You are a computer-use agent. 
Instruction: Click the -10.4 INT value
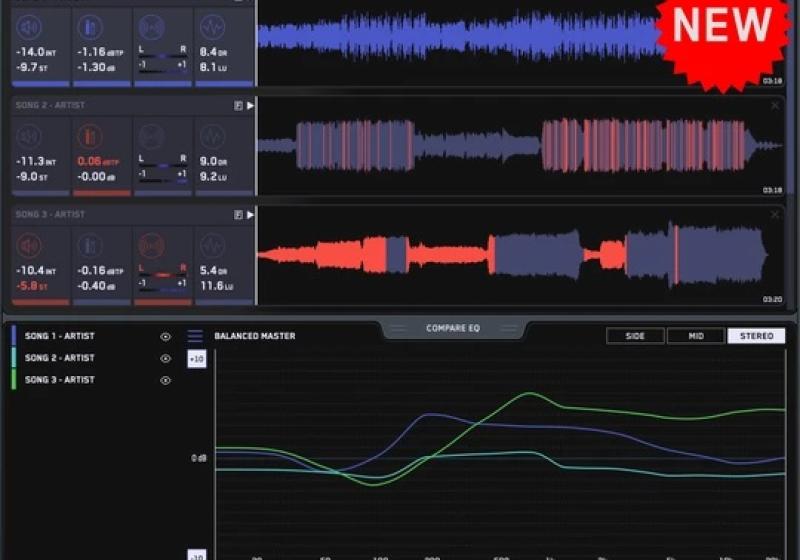click(36, 271)
